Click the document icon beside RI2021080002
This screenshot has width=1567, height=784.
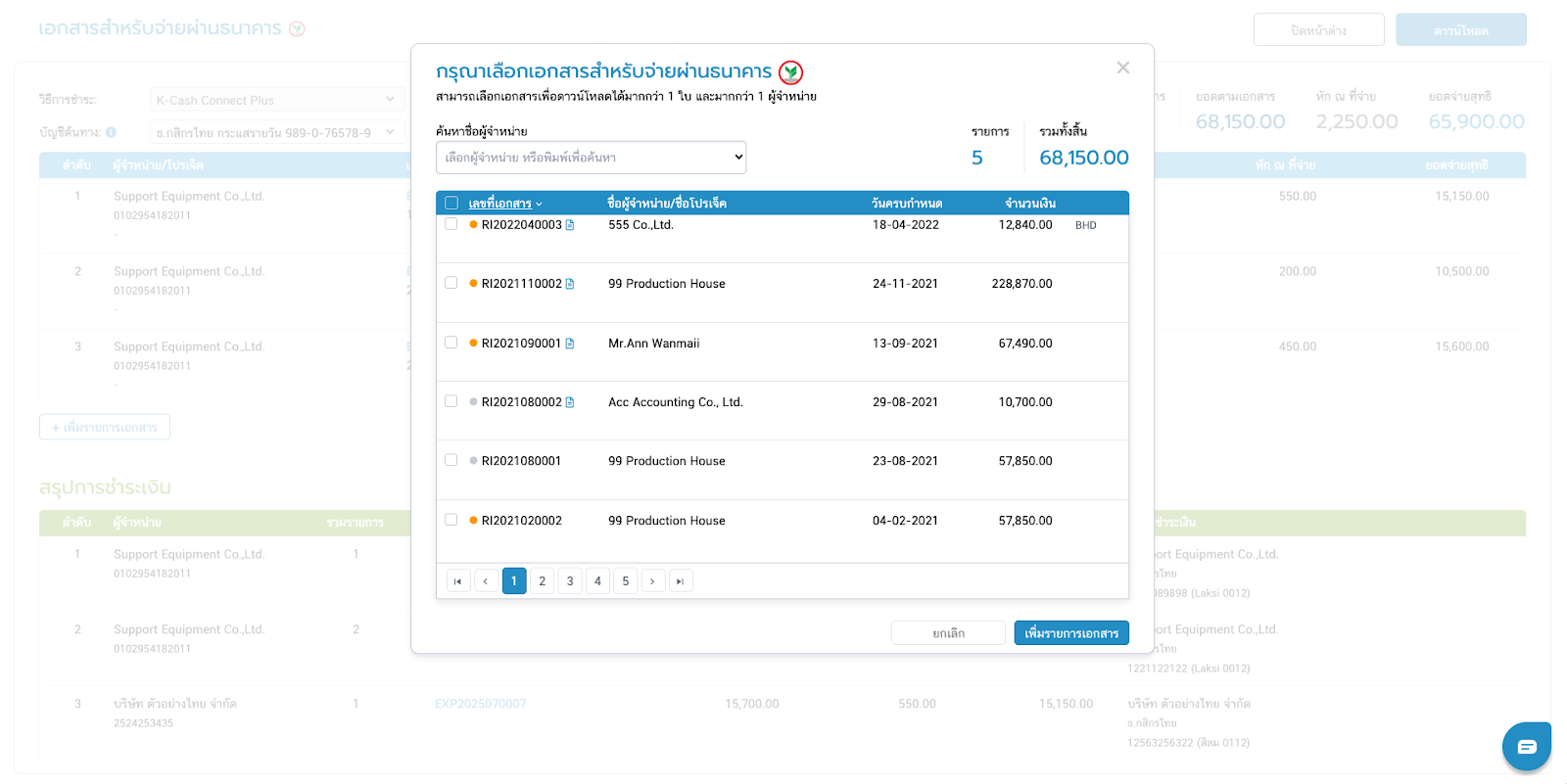pyautogui.click(x=570, y=402)
